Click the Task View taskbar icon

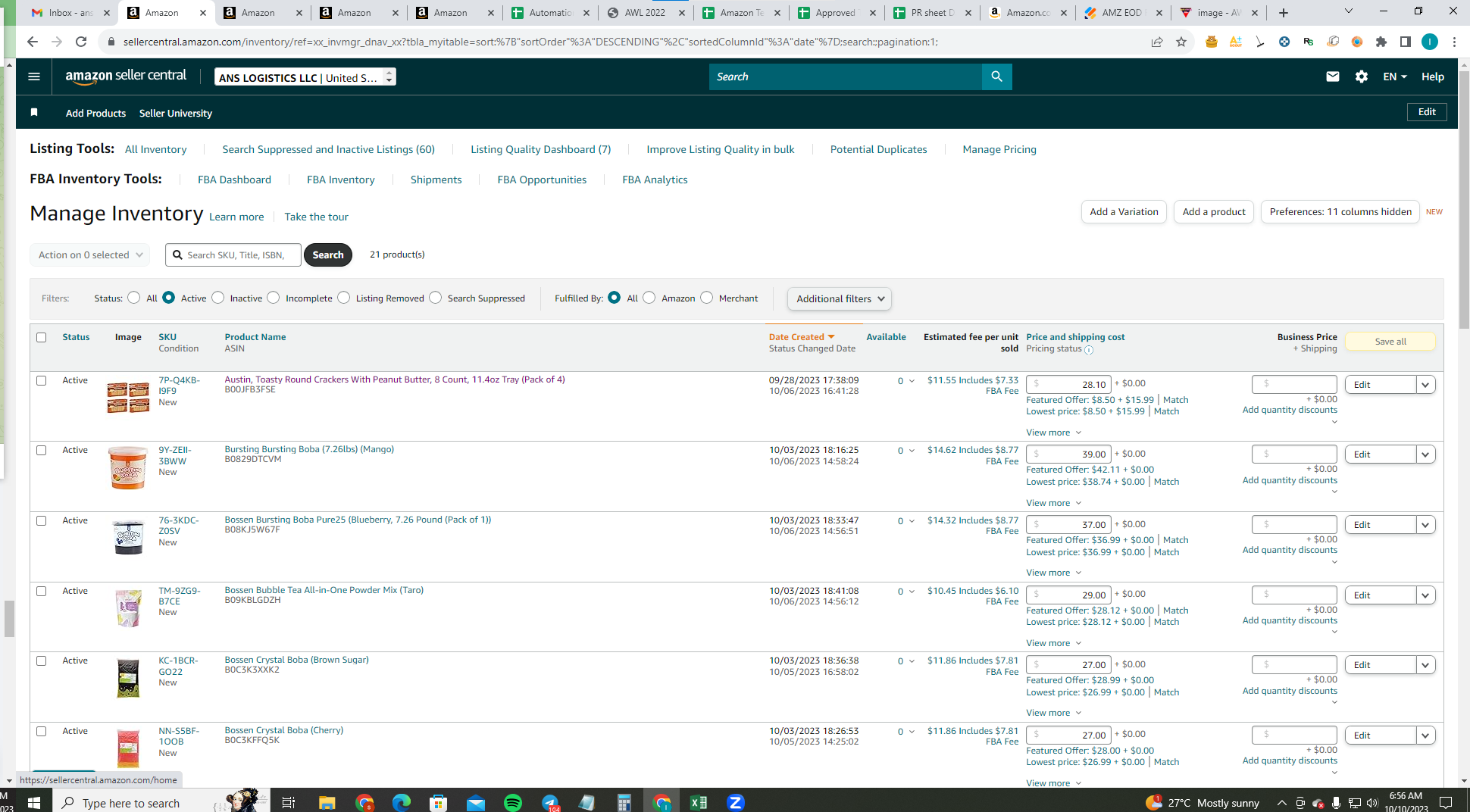289,802
